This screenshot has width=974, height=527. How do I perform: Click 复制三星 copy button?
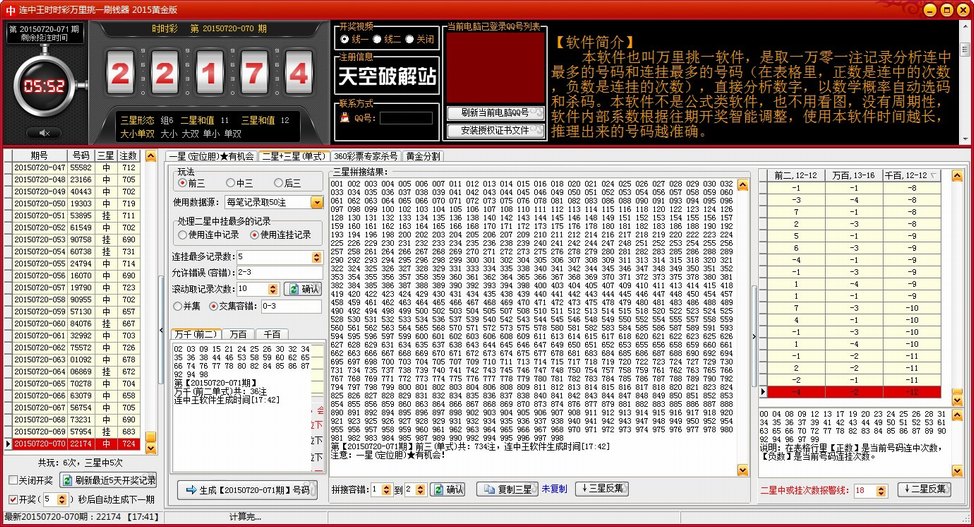(506, 489)
